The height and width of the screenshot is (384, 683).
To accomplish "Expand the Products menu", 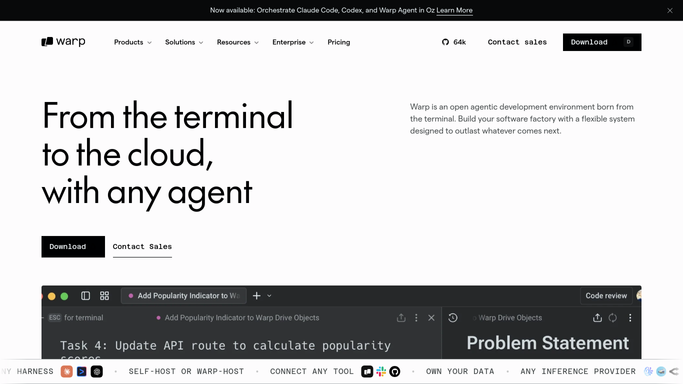I will 132,42.
